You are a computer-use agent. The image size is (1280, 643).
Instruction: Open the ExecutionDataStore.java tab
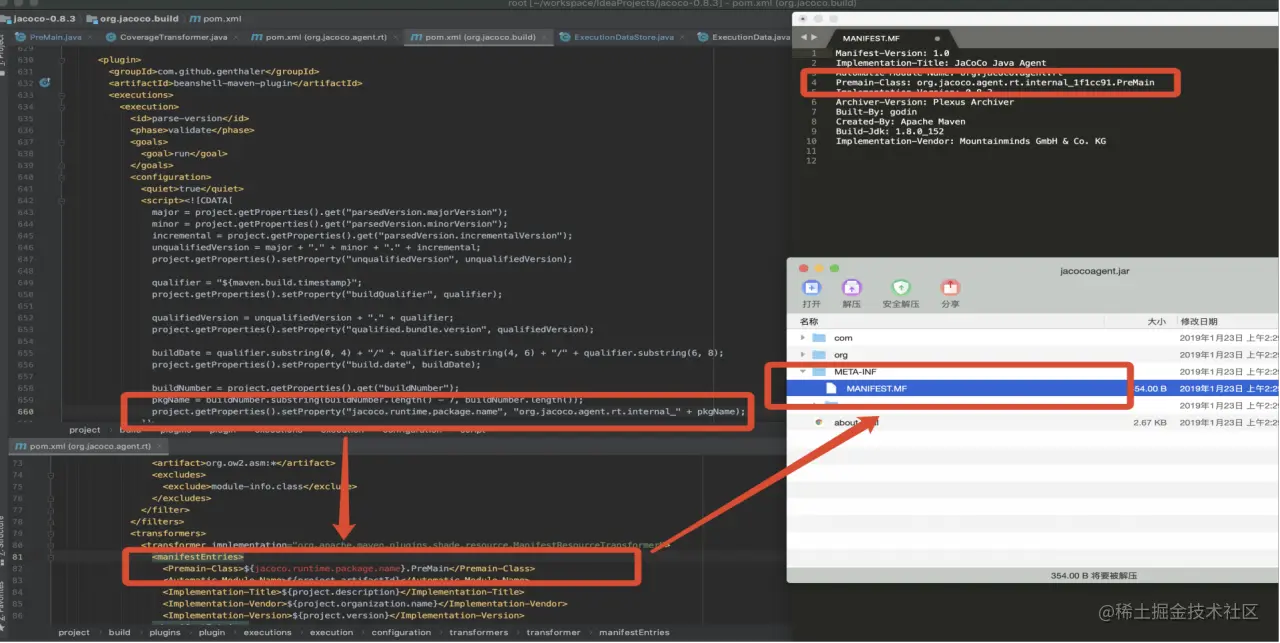point(623,37)
